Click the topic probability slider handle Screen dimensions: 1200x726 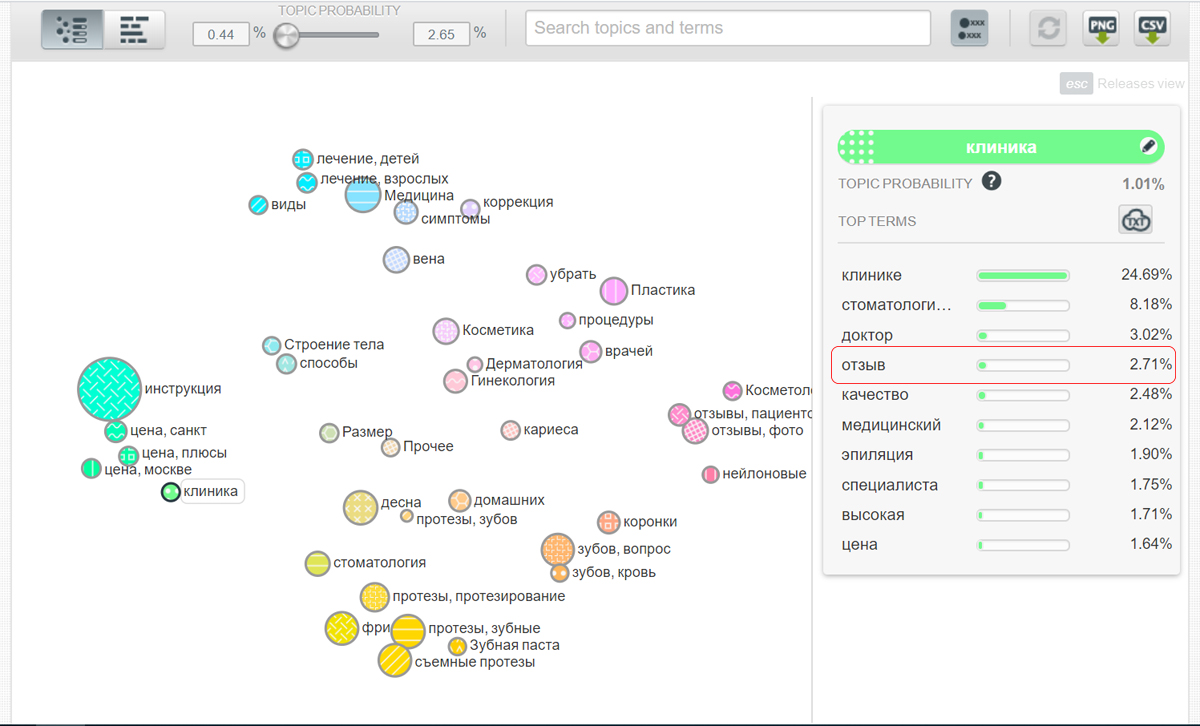coord(286,35)
